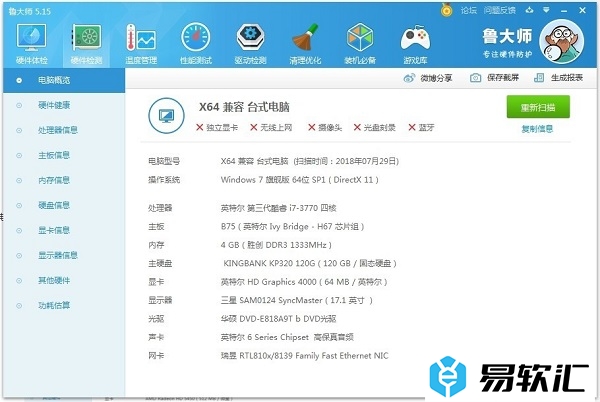The height and width of the screenshot is (402, 600).
Task: Open 装机必备 essential software cube icon
Action: pos(360,38)
